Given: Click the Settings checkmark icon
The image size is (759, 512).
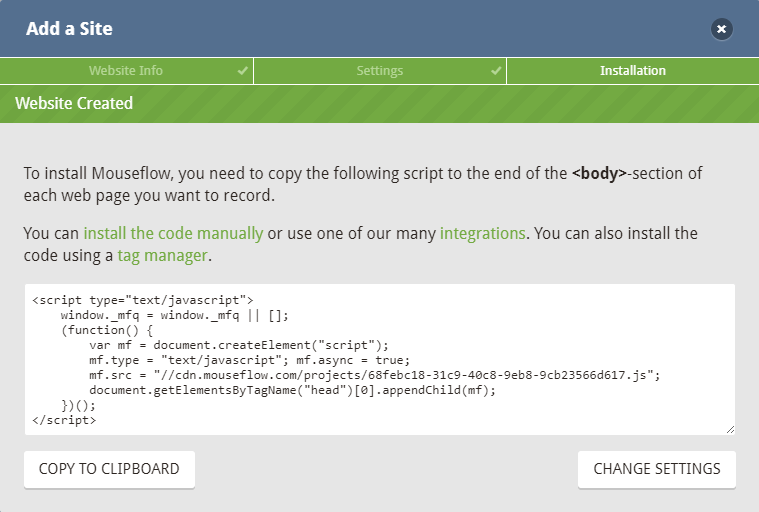Looking at the screenshot, I should tap(496, 71).
